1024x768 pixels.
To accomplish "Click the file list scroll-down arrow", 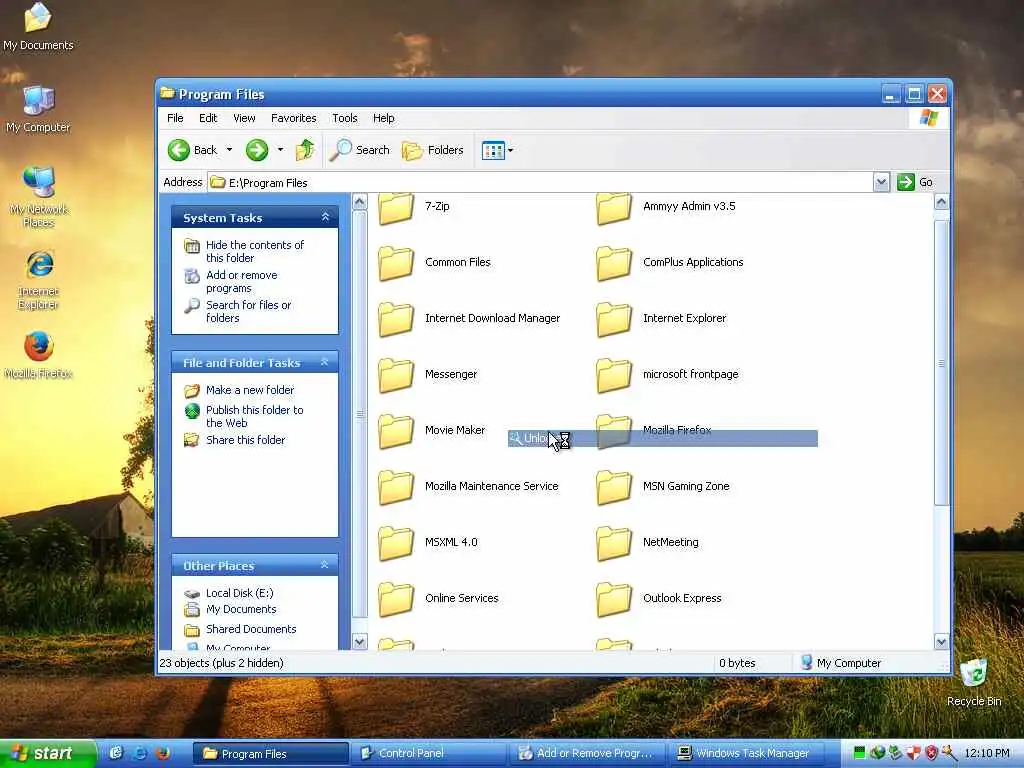I will (x=941, y=642).
